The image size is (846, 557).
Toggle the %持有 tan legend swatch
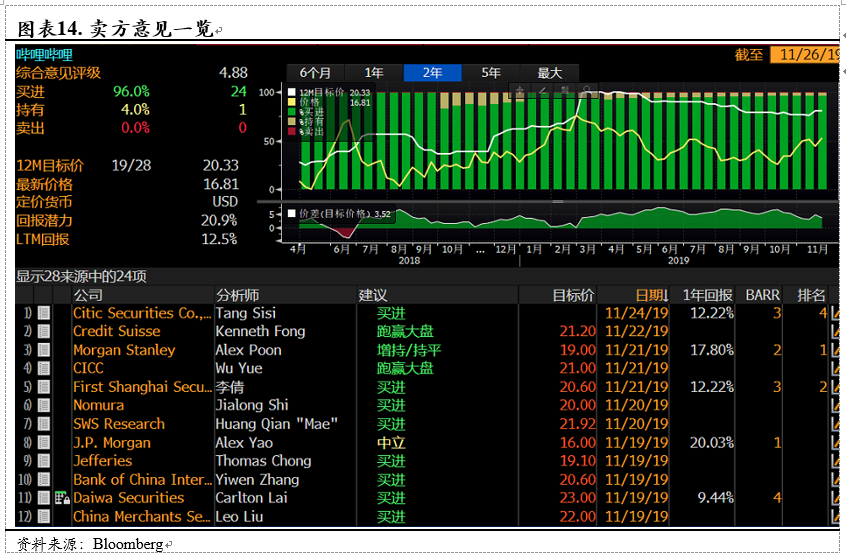click(x=291, y=121)
